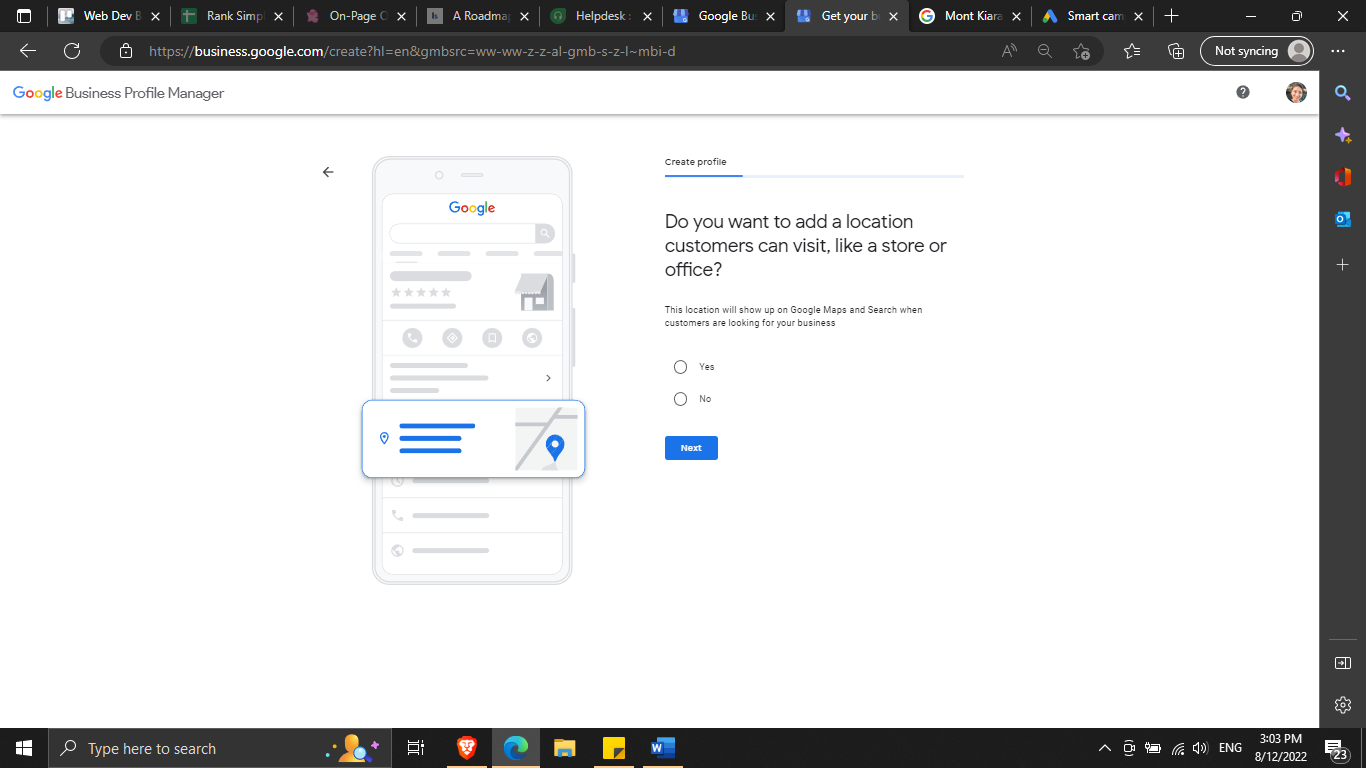Viewport: 1366px width, 768px height.
Task: Click the browser address bar
Action: click(560, 51)
